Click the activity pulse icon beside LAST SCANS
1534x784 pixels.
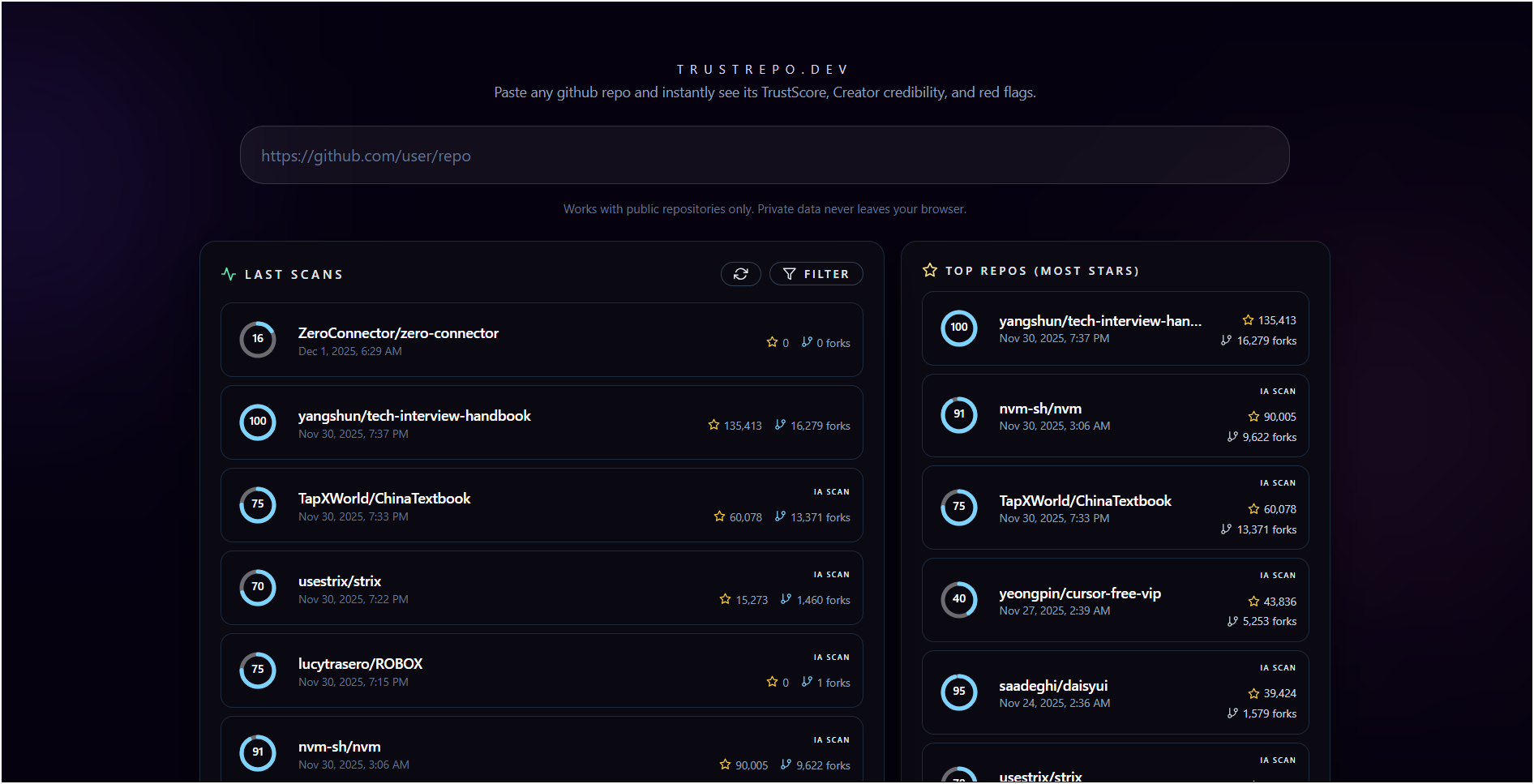[x=228, y=273]
